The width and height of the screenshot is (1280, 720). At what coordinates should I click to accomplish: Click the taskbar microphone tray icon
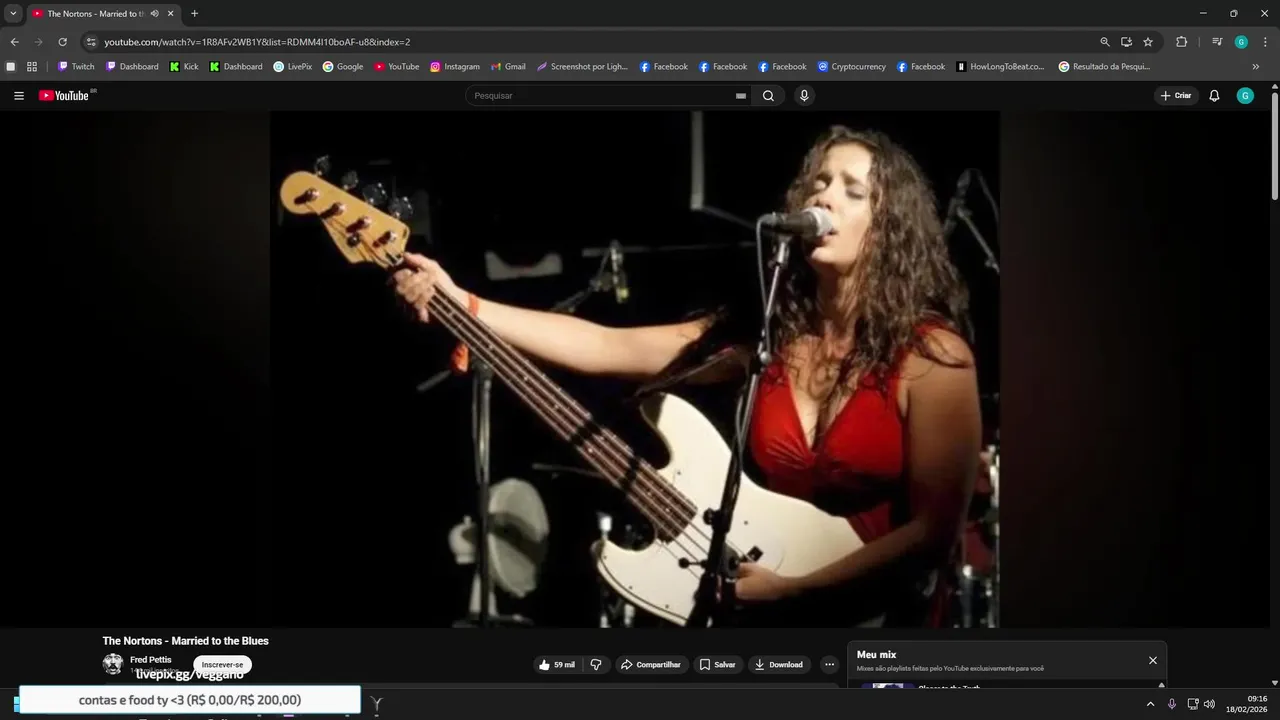1172,704
